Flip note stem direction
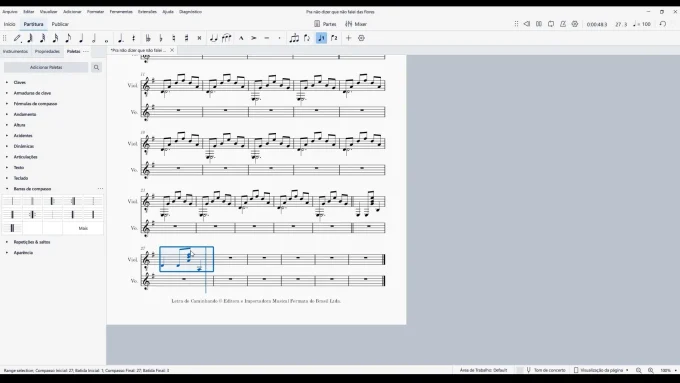 coord(307,38)
